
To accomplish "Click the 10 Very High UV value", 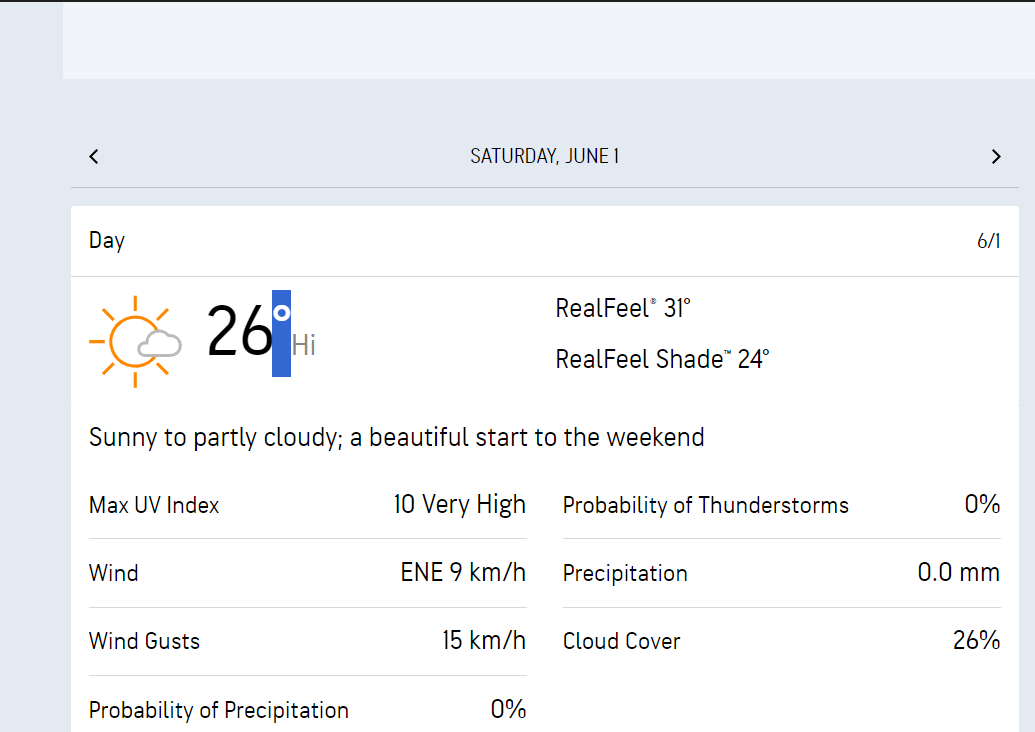I will click(459, 505).
